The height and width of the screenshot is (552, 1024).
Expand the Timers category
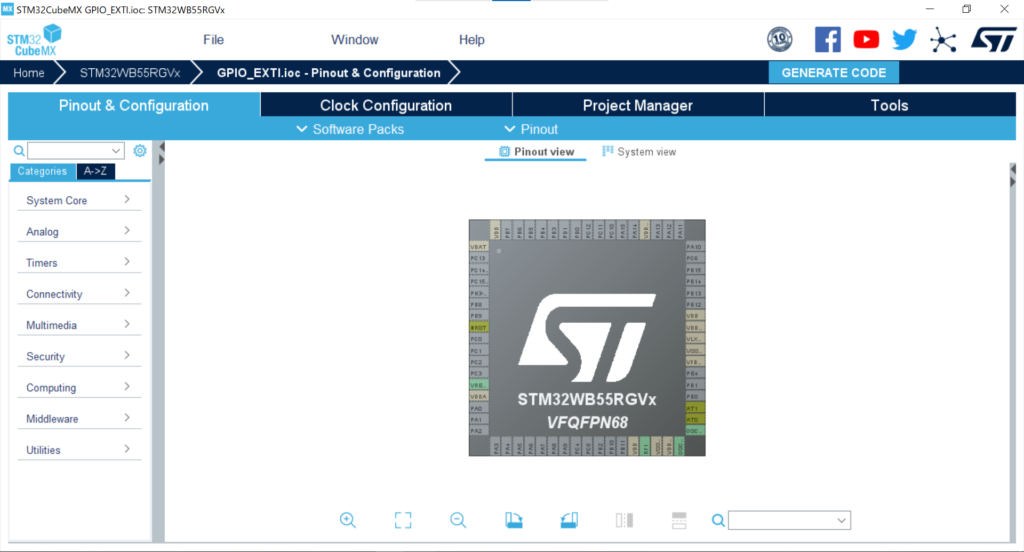79,263
